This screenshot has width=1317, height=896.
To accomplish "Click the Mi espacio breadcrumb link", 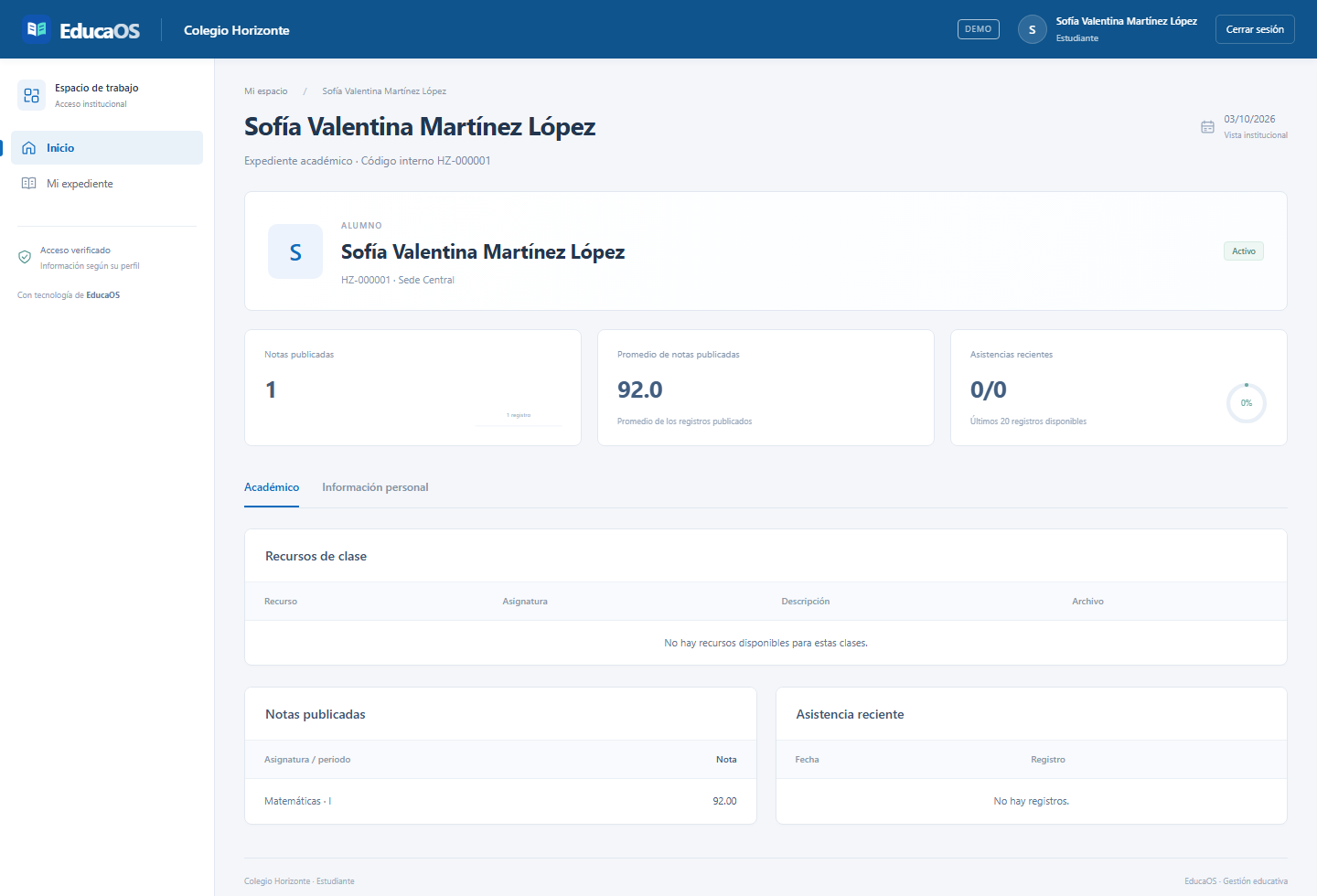I will coord(266,91).
